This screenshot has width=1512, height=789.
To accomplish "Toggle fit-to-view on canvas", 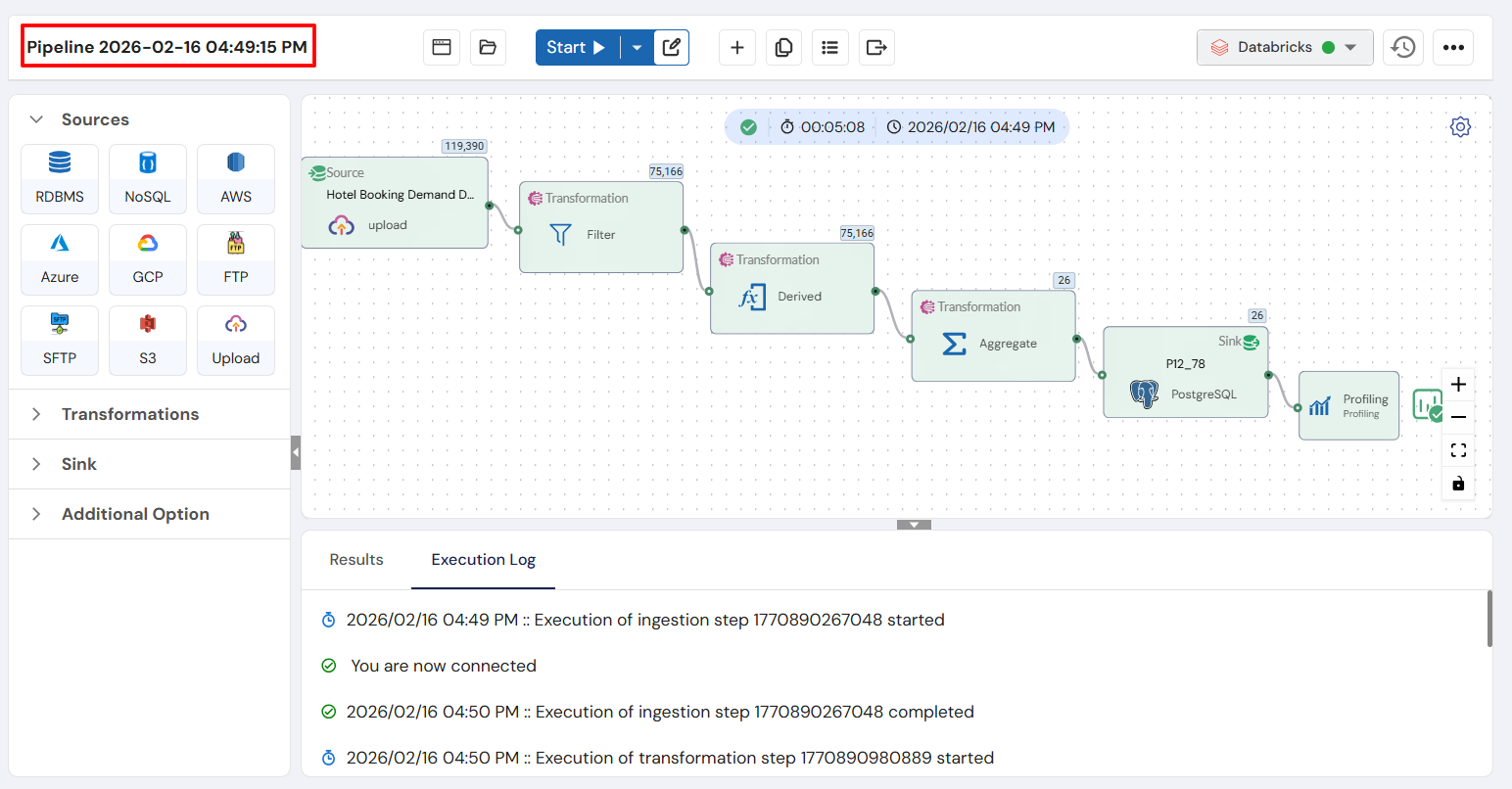I will click(x=1458, y=450).
